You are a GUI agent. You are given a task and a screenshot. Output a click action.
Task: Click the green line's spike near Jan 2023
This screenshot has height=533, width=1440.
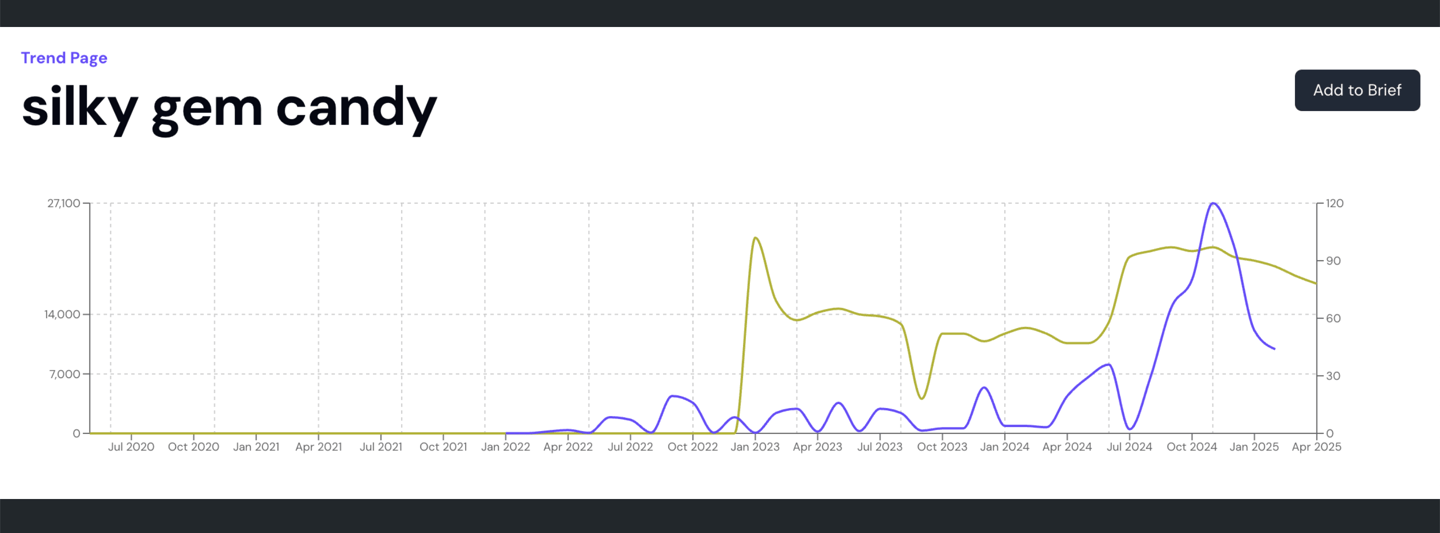(x=756, y=238)
